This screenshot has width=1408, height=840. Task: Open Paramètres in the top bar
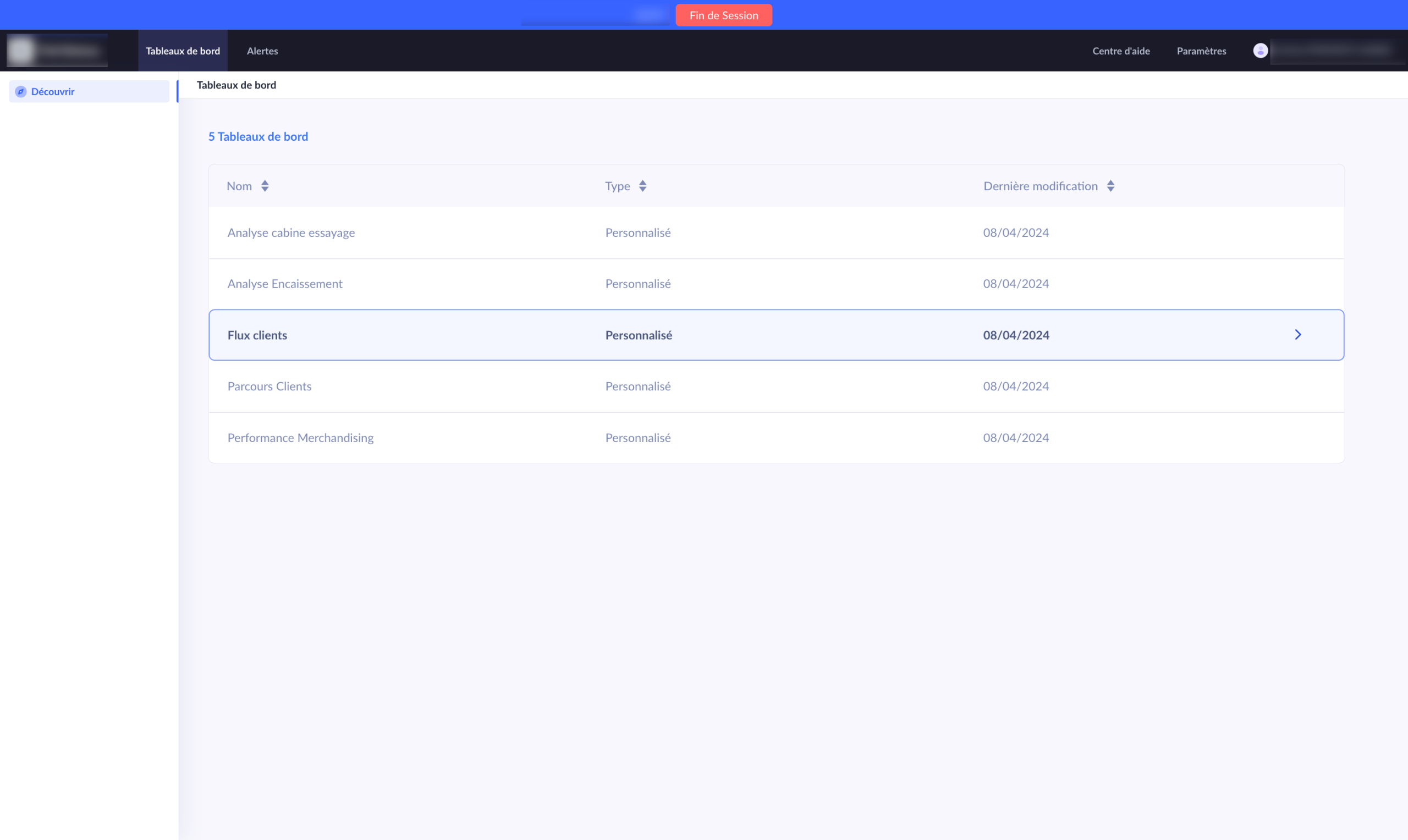coord(1201,51)
